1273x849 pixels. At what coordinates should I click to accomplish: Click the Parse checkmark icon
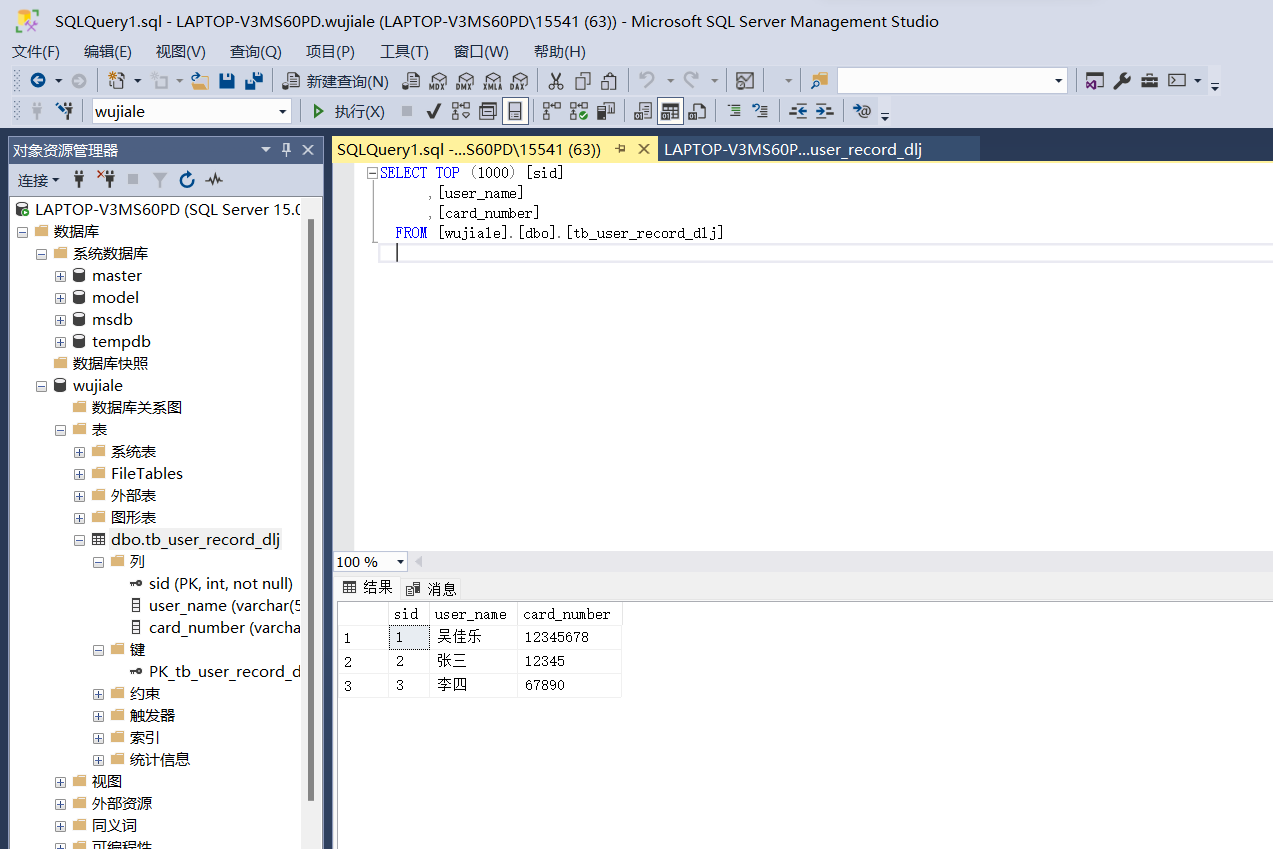(x=434, y=111)
